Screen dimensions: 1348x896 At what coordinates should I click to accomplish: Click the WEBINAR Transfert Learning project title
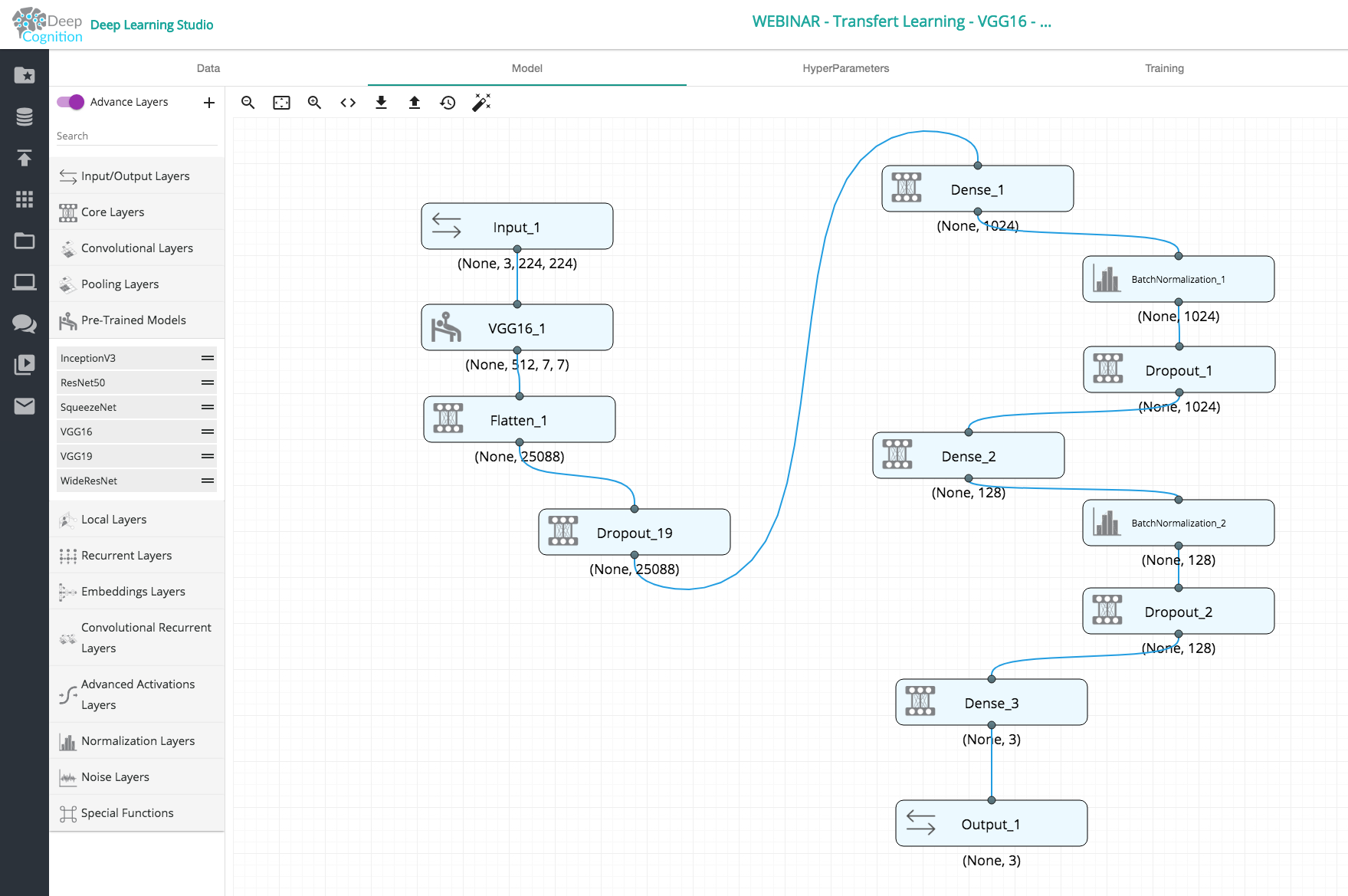pyautogui.click(x=901, y=21)
